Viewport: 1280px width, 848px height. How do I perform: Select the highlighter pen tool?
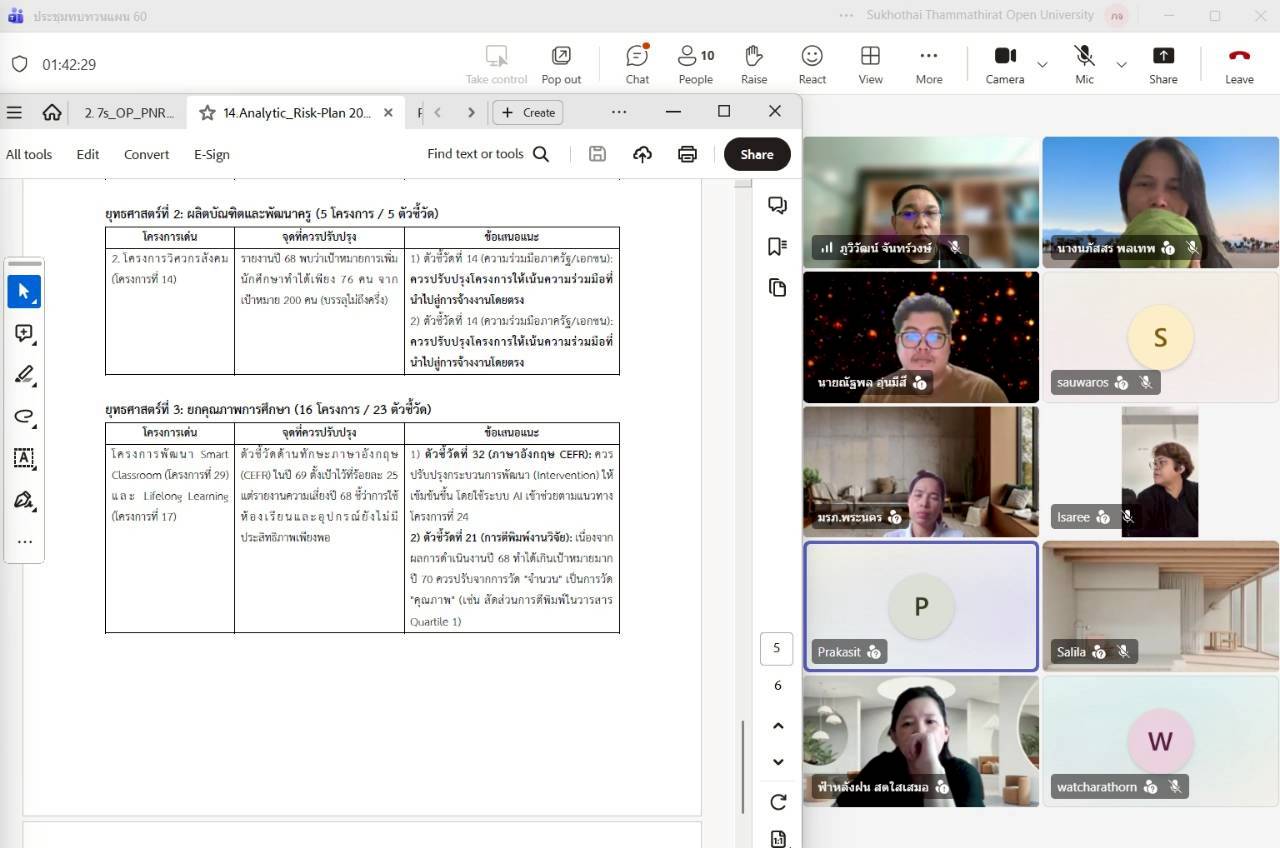coord(24,375)
